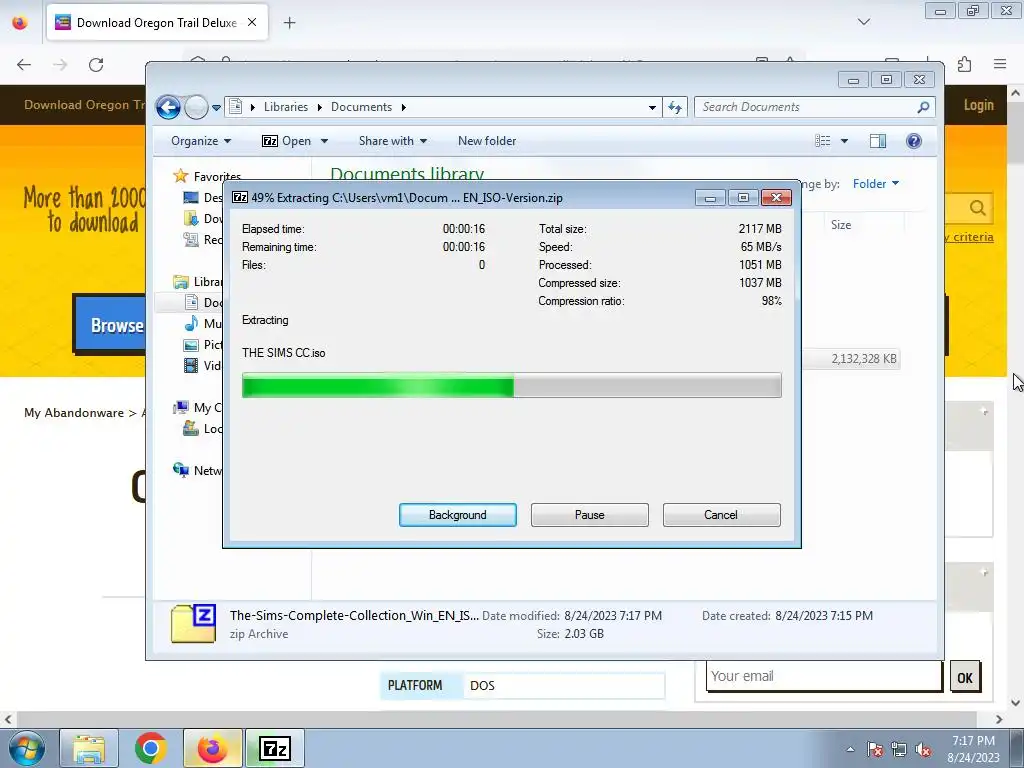Expand the arrow after Documents breadcrumb
The height and width of the screenshot is (768, 1024).
[404, 107]
